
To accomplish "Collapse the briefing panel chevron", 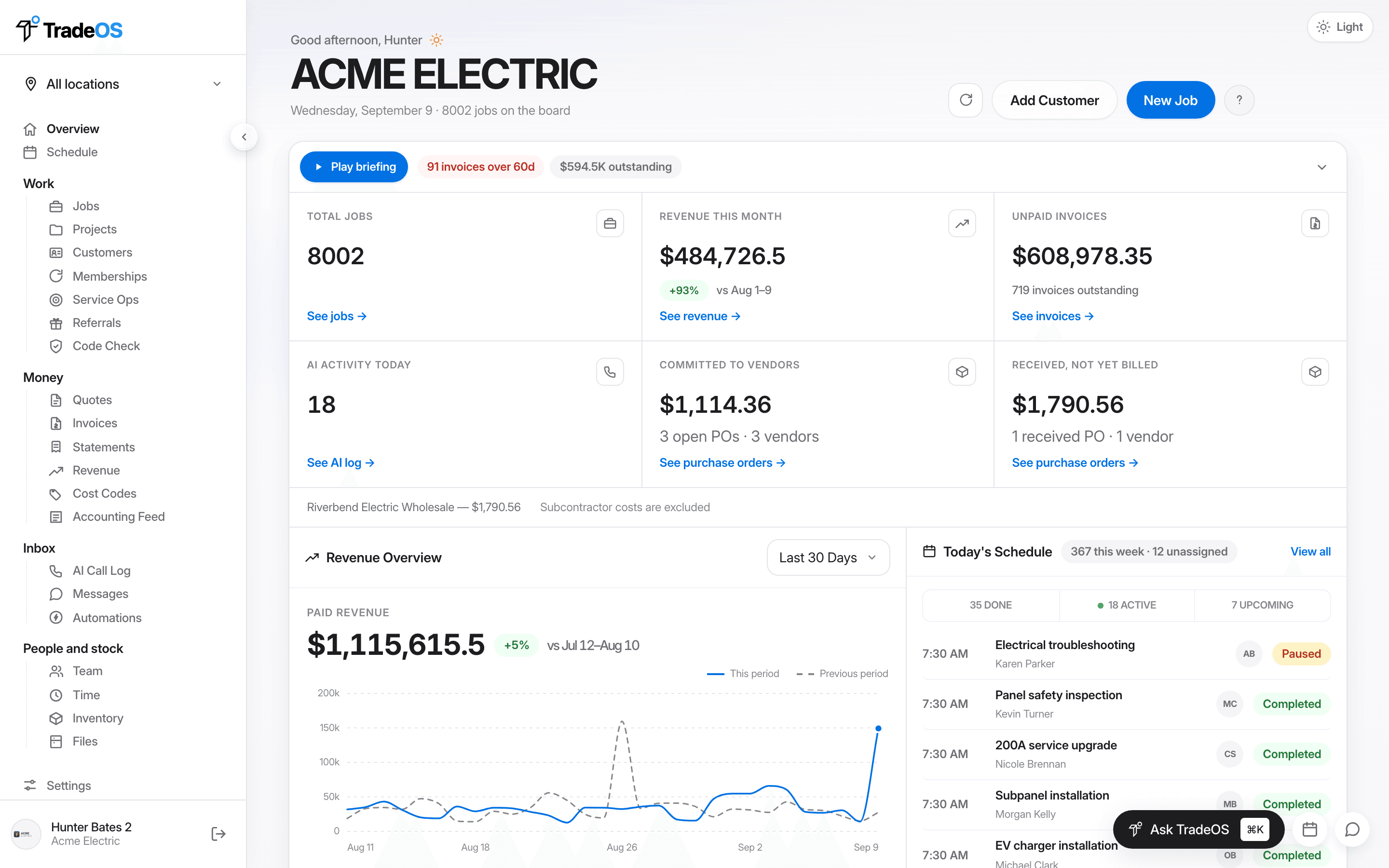I will click(1321, 167).
